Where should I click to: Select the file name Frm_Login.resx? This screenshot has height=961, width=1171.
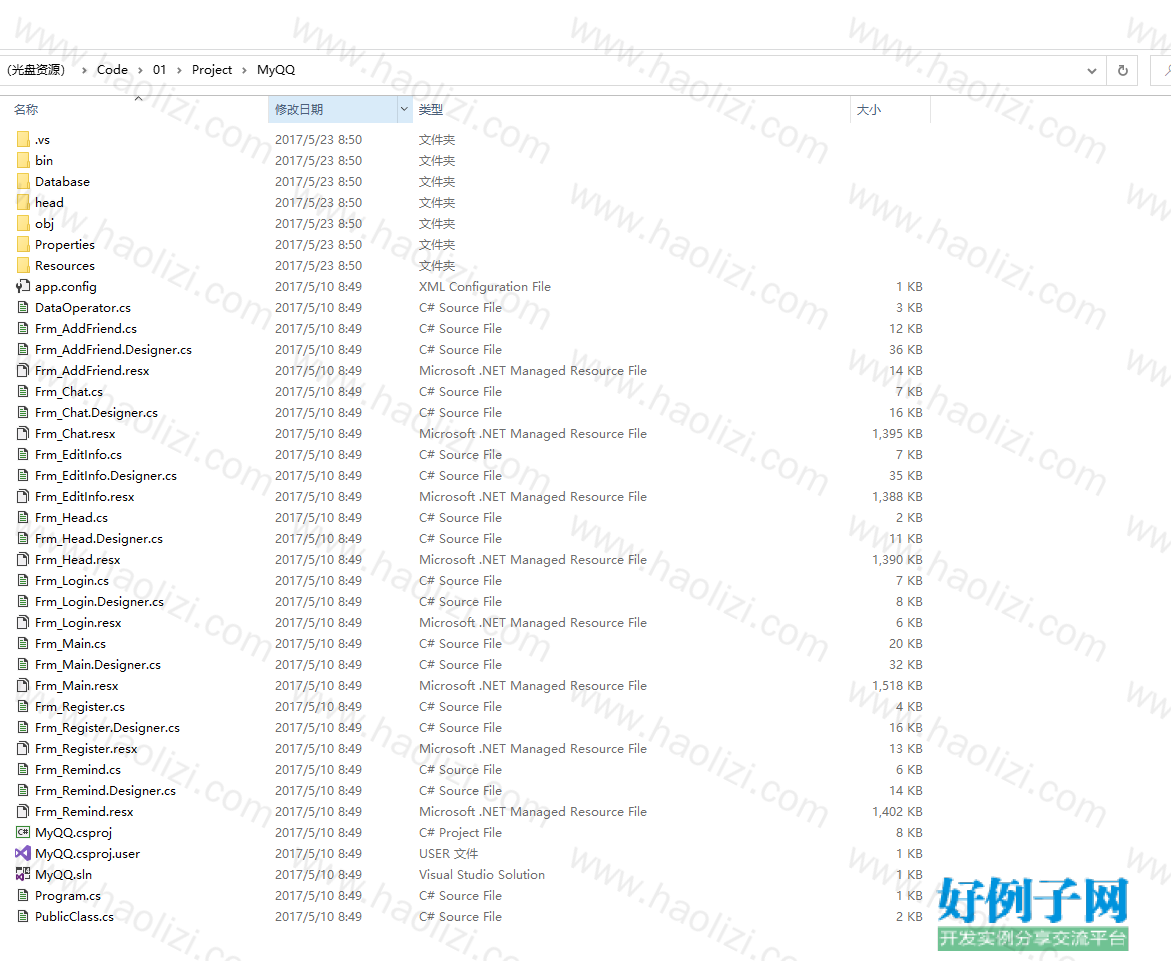coord(78,622)
